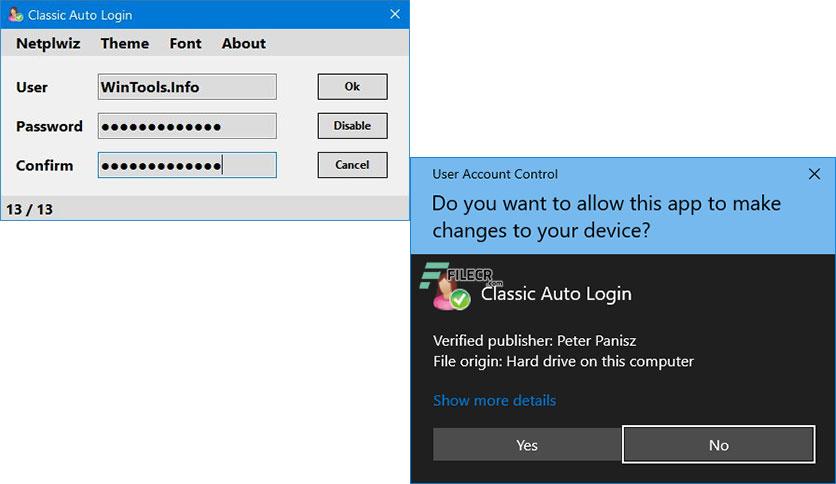Open the Font menu

(185, 43)
